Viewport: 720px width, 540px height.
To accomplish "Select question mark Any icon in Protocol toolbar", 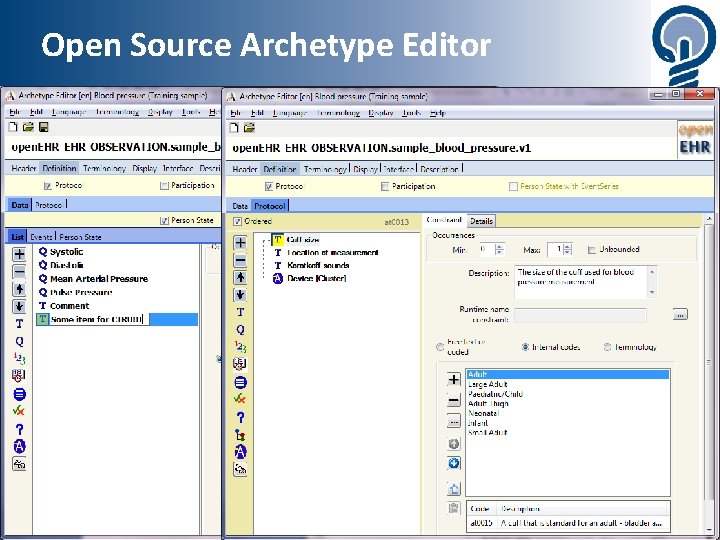I will click(240, 417).
